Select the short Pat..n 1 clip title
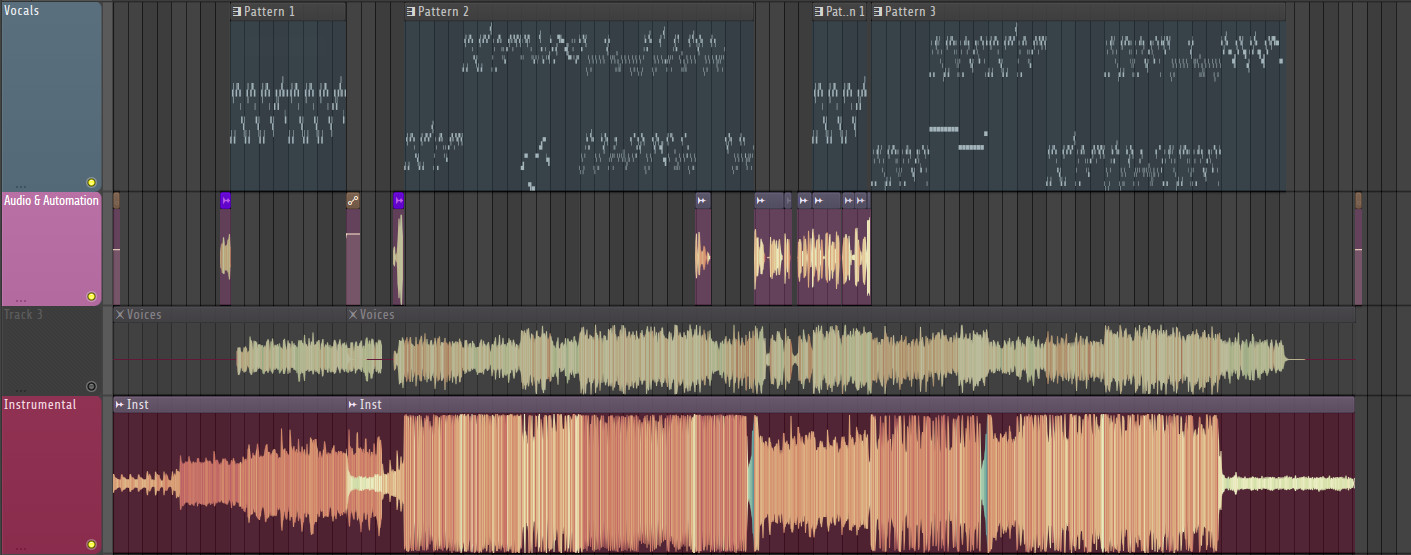 [x=845, y=12]
